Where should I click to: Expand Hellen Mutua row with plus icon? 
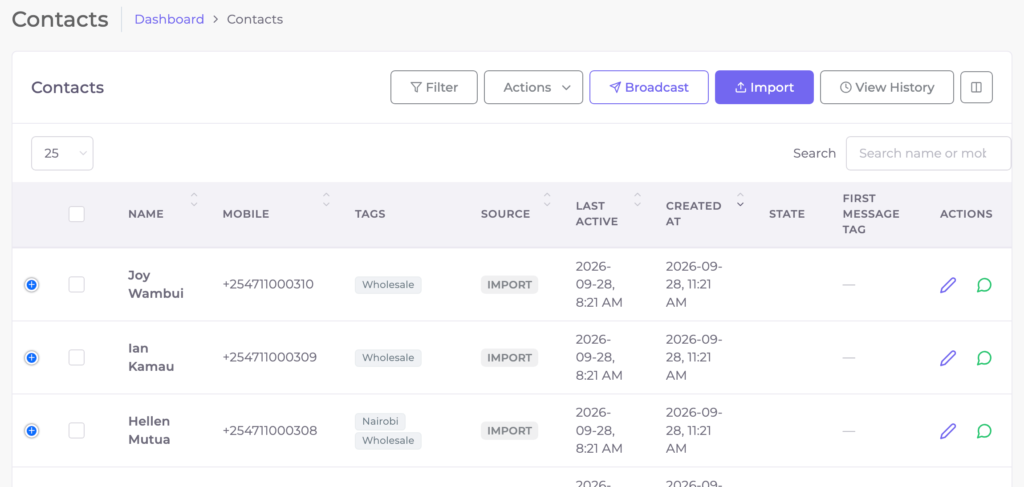click(x=31, y=431)
